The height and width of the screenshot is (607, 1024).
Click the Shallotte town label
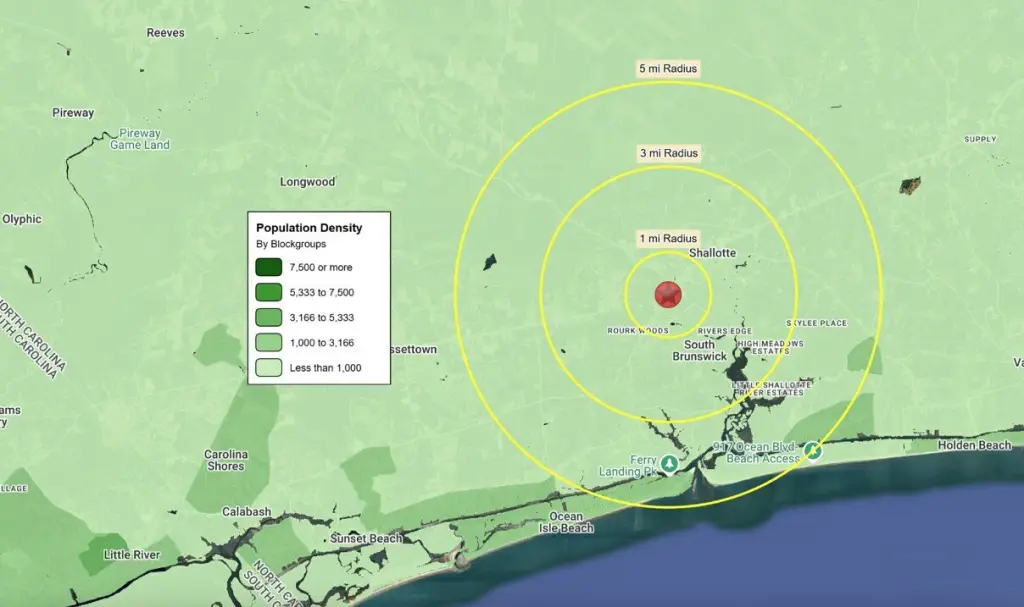click(712, 253)
